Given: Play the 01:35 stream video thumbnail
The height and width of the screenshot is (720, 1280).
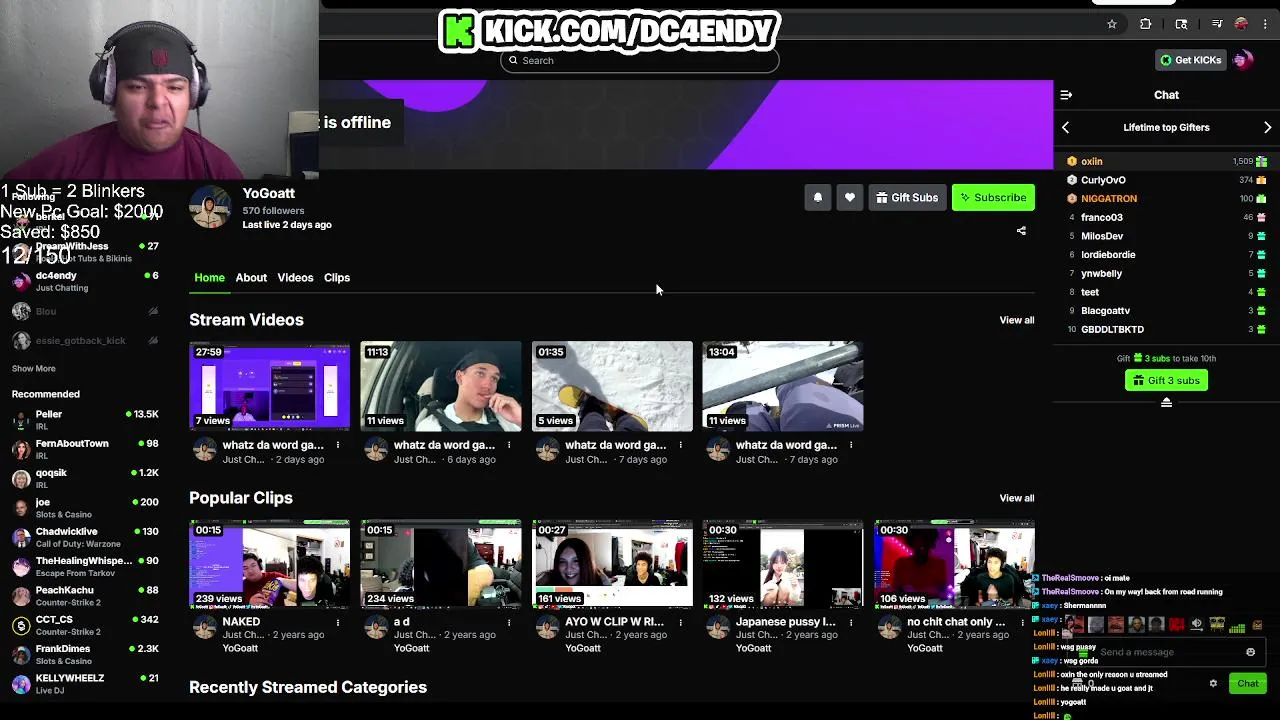Looking at the screenshot, I should [x=612, y=386].
